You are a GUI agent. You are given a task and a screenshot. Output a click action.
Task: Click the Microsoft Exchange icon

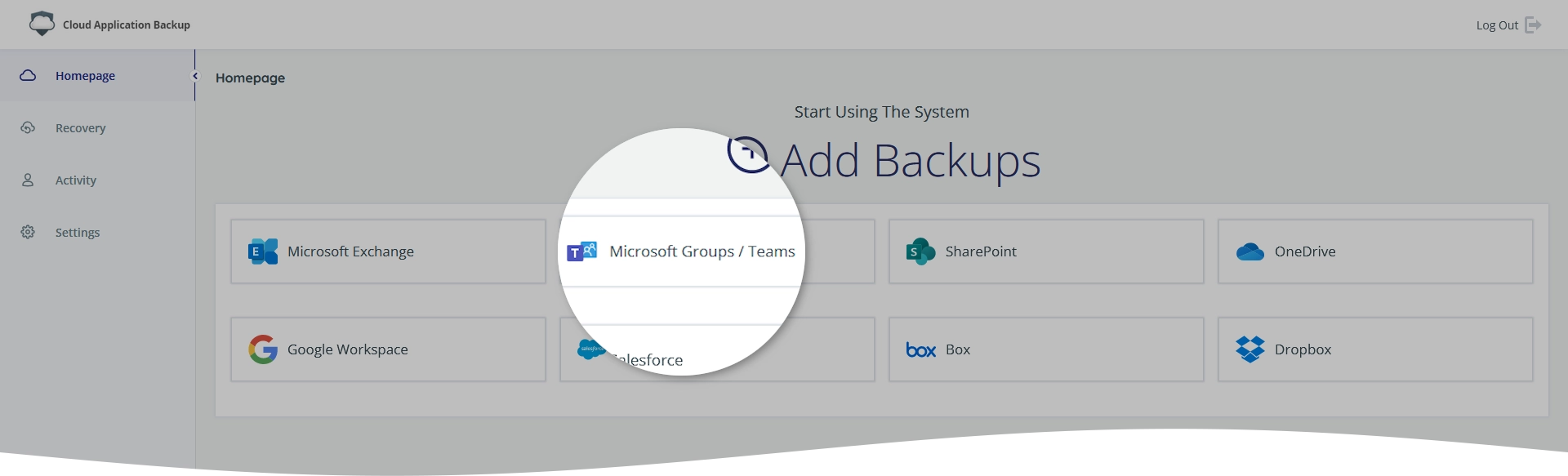pos(263,251)
